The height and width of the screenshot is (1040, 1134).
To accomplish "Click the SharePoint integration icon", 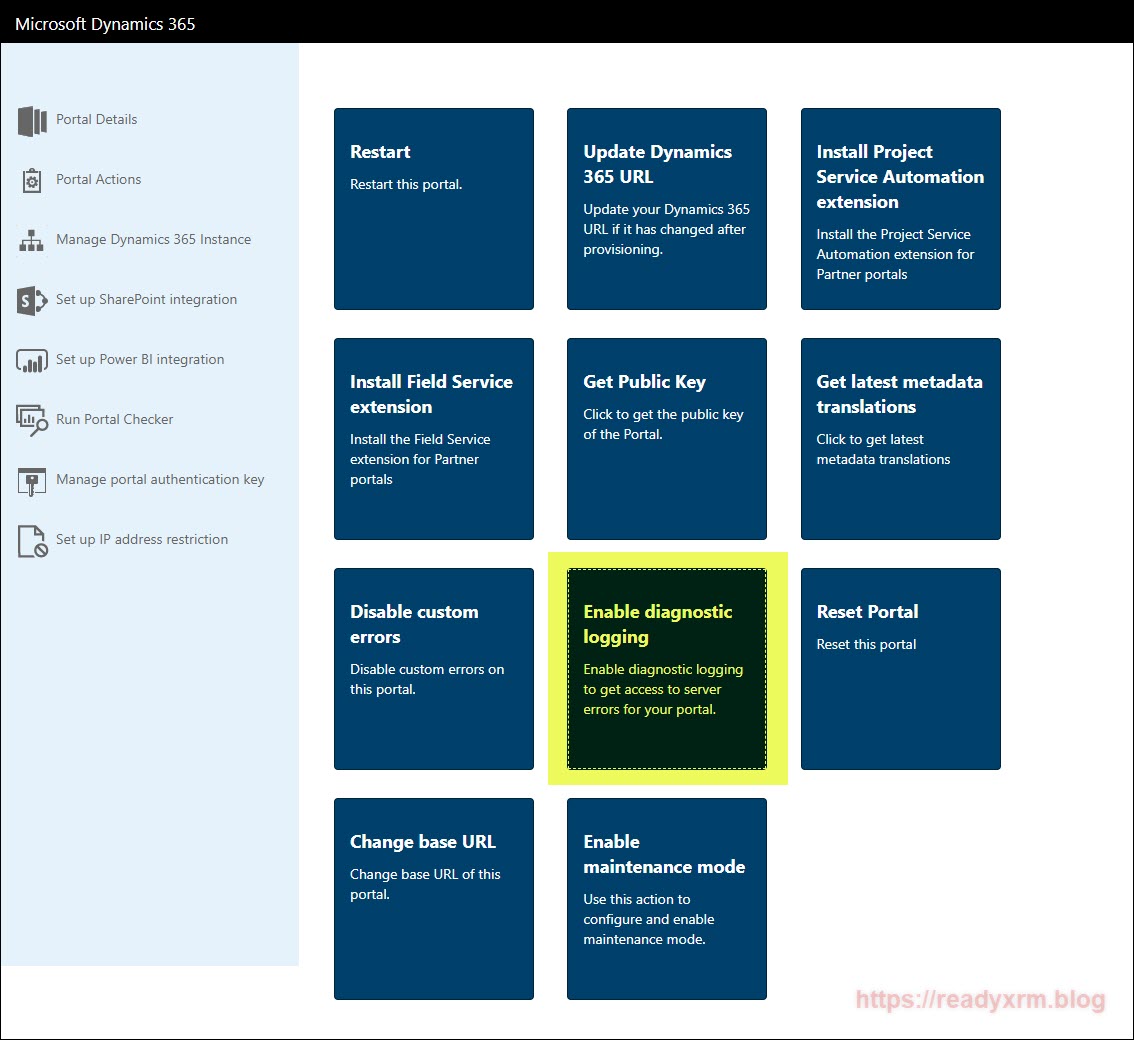I will point(32,301).
